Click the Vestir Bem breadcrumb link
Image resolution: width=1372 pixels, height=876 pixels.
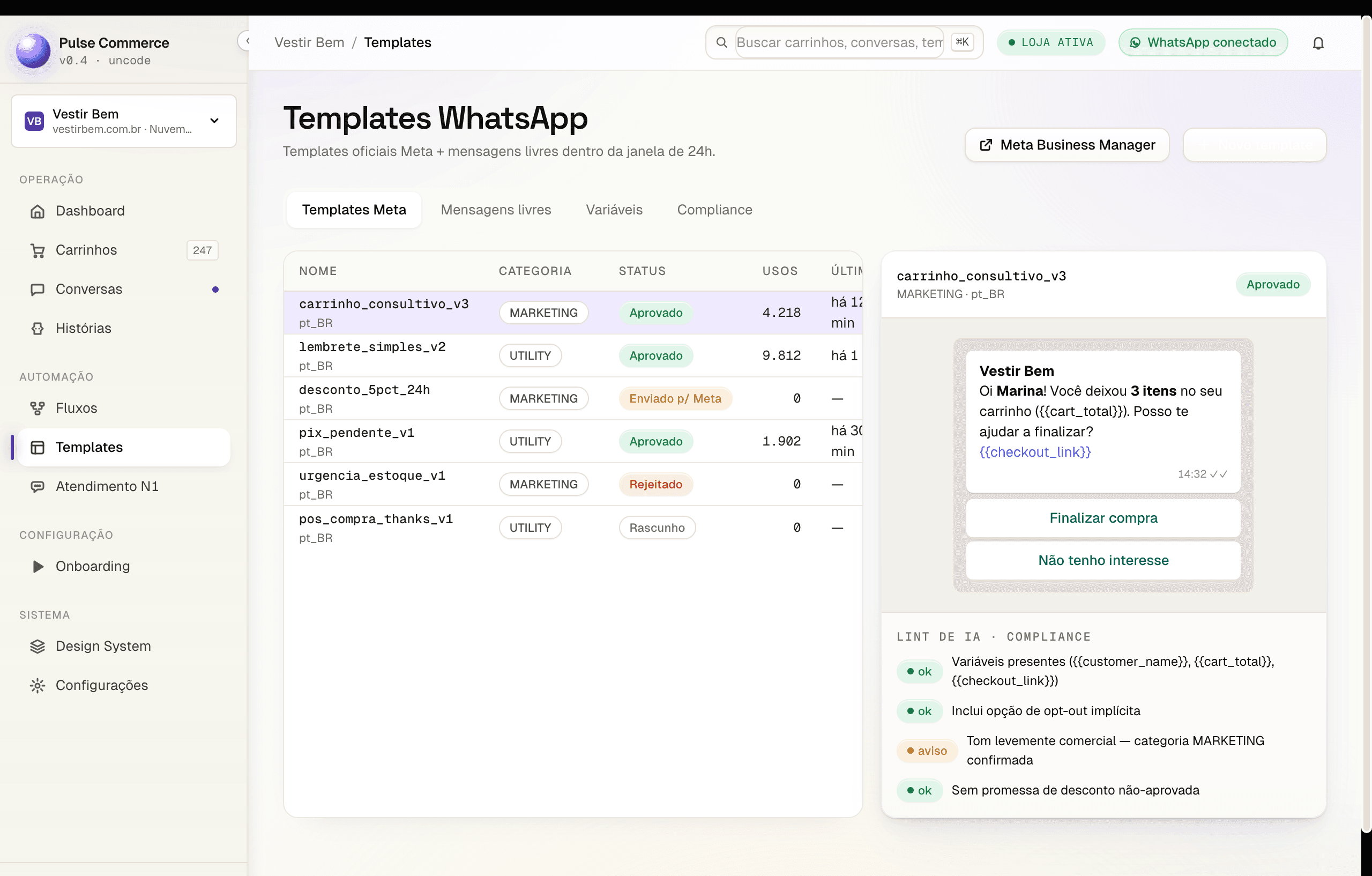[x=309, y=42]
